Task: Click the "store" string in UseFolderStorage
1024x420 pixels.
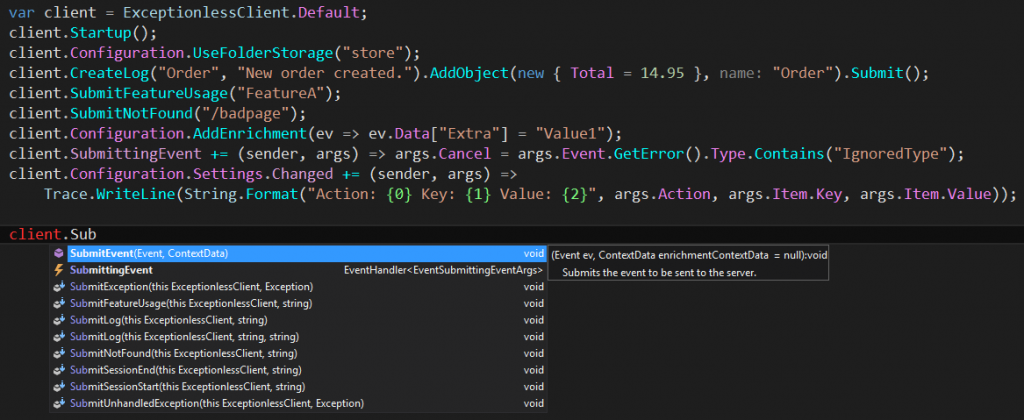Action: [378, 52]
